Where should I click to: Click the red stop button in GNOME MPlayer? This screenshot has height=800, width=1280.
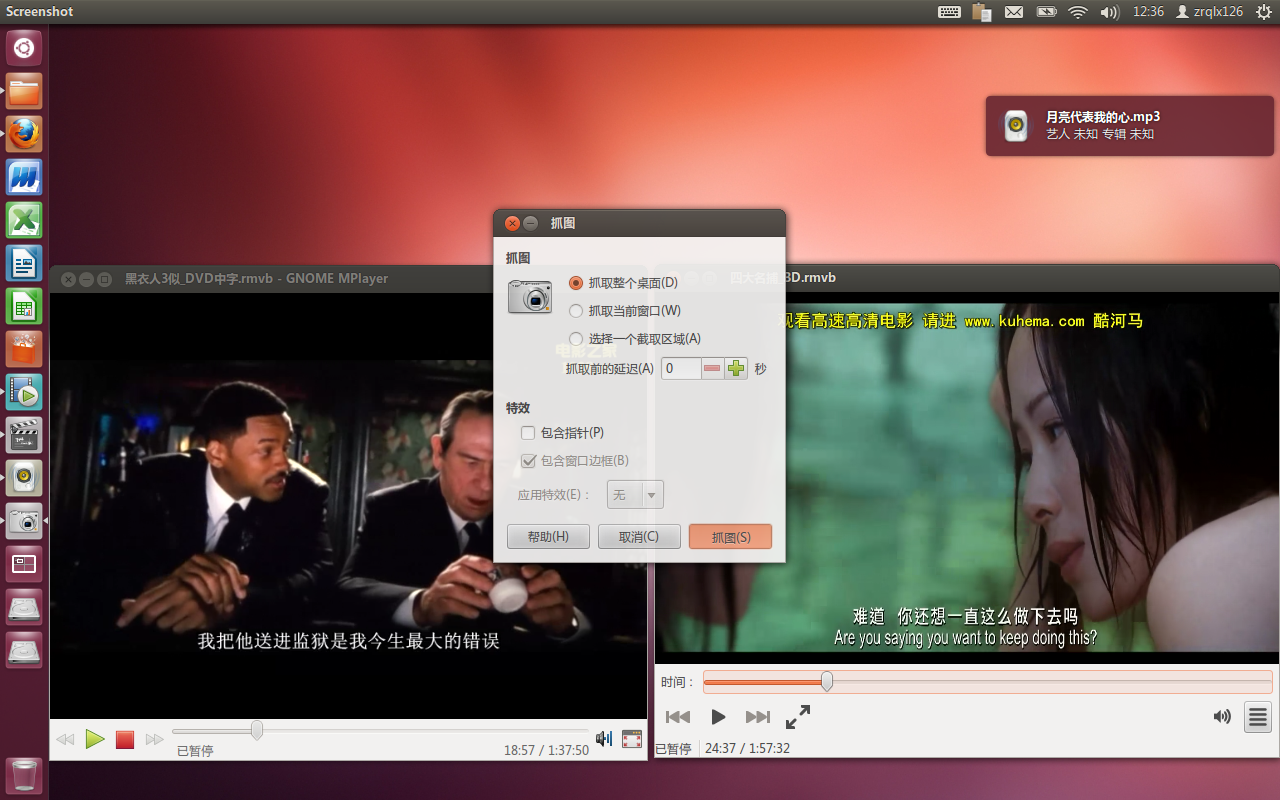pos(125,740)
